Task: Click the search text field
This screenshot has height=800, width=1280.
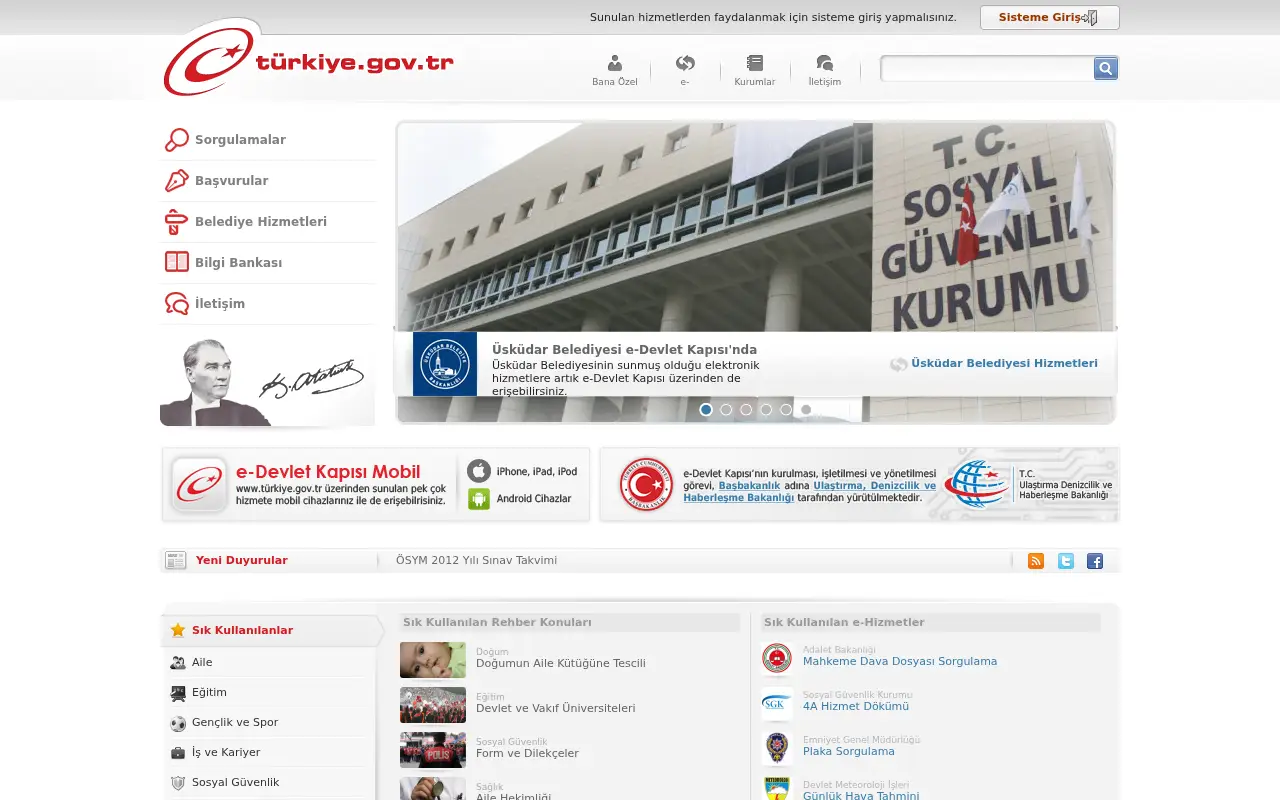Action: pos(987,68)
